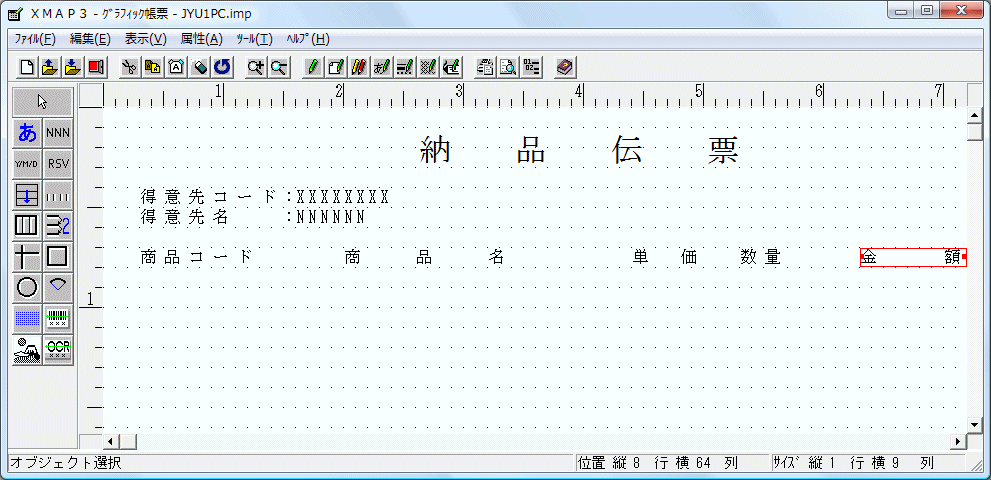Click the horizontal scrollbar left arrow
Image resolution: width=991 pixels, height=480 pixels.
click(111, 441)
